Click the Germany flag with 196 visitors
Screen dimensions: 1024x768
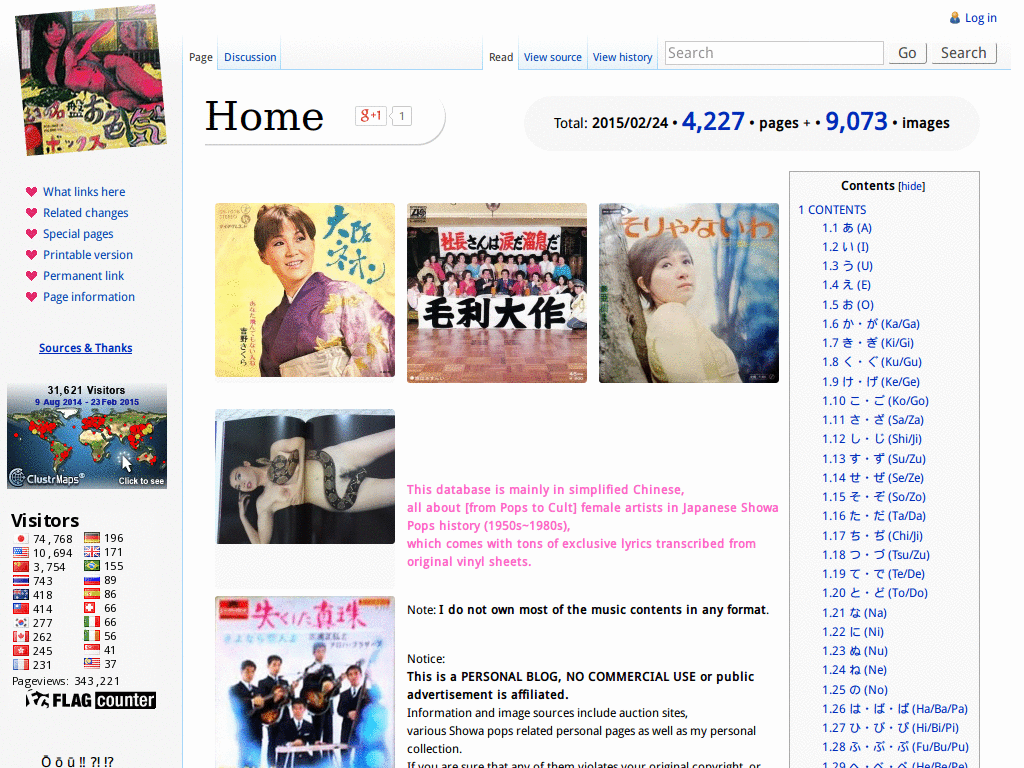tap(92, 538)
